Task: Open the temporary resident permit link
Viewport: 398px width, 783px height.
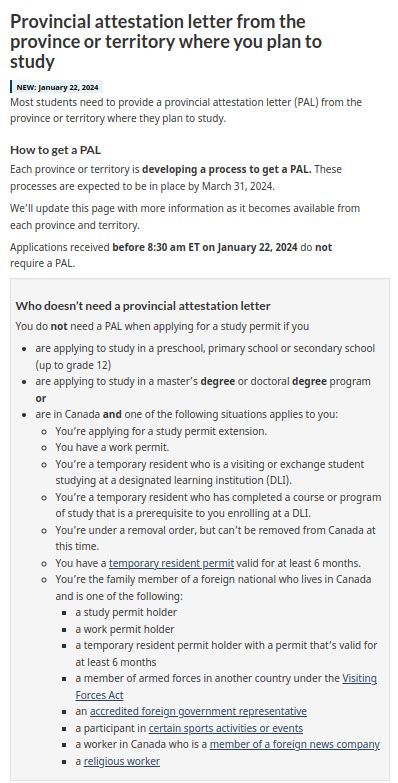Action: (x=171, y=563)
